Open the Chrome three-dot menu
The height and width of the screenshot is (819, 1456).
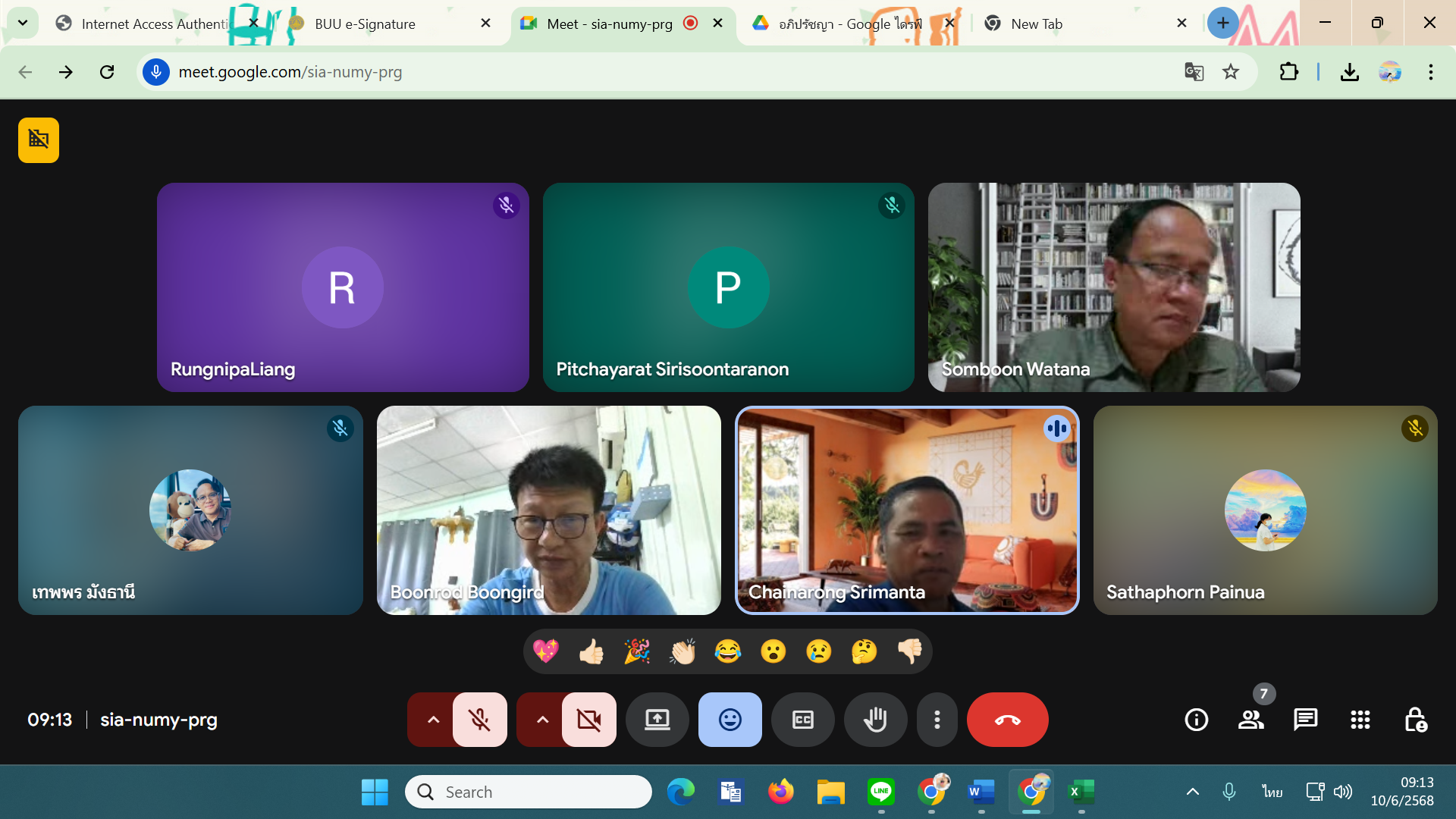click(x=1431, y=72)
